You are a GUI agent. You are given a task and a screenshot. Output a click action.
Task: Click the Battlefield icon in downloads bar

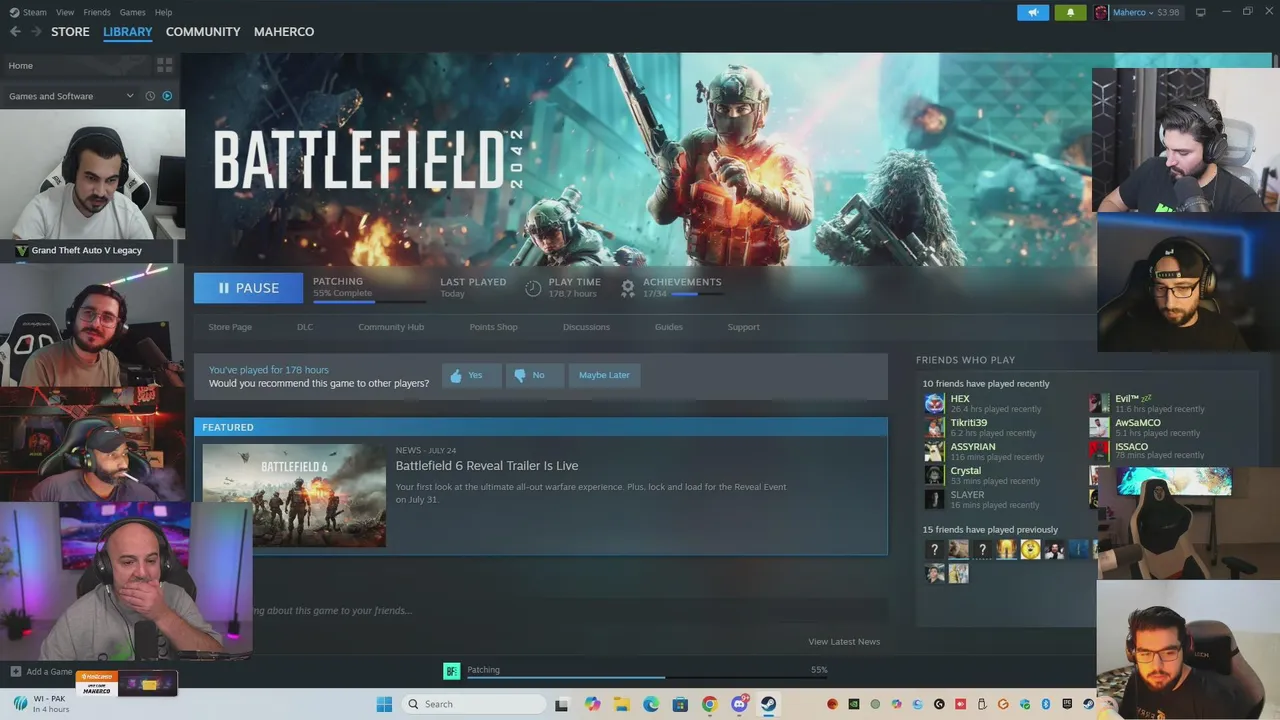pyautogui.click(x=451, y=671)
